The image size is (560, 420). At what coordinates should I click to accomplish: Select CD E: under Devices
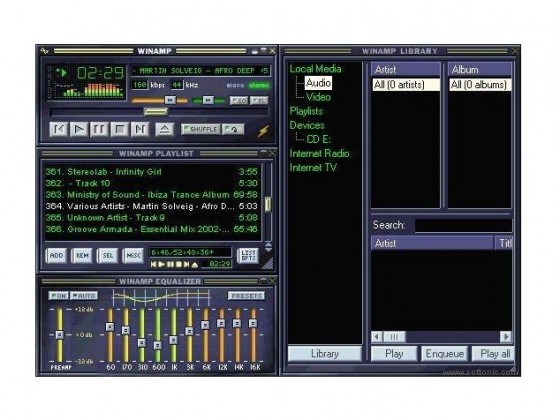pyautogui.click(x=319, y=139)
